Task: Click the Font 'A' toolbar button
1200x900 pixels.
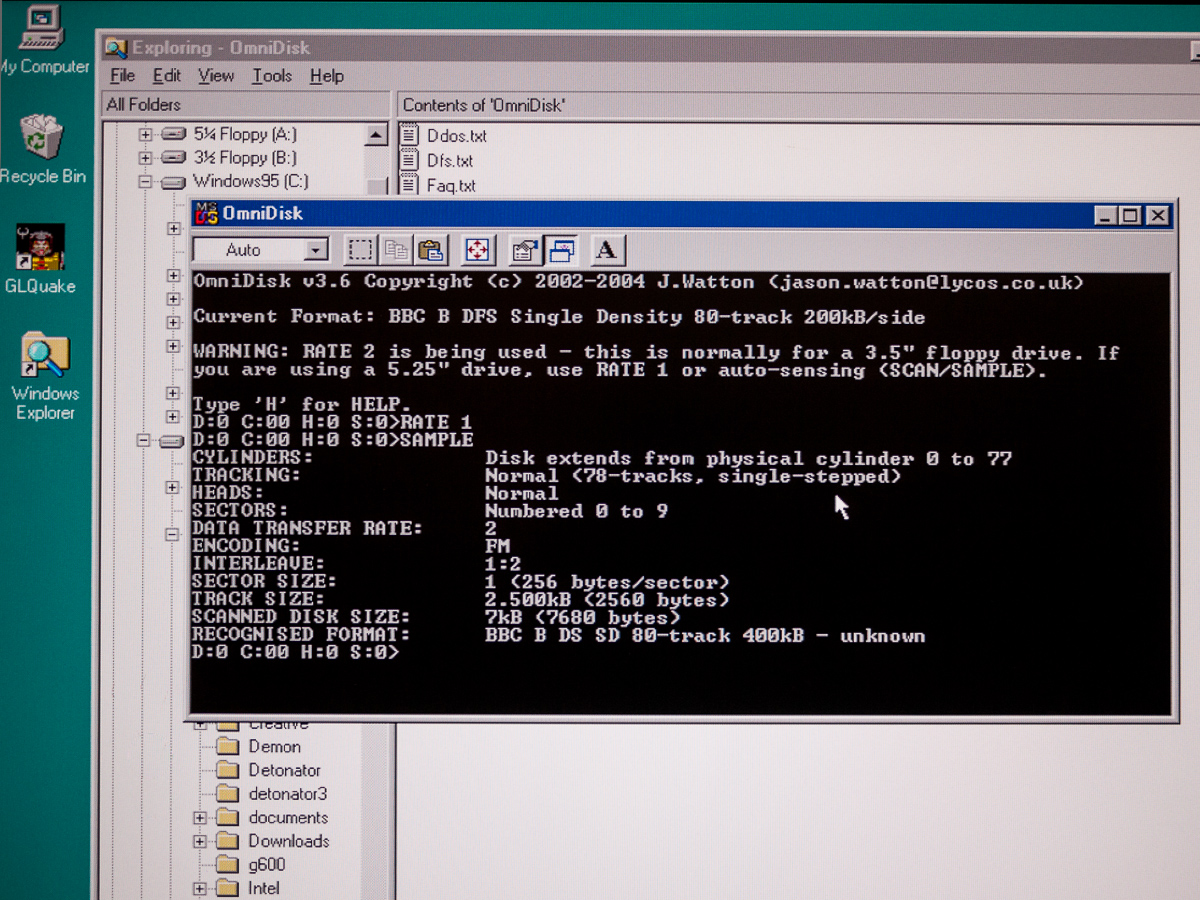Action: (x=606, y=250)
